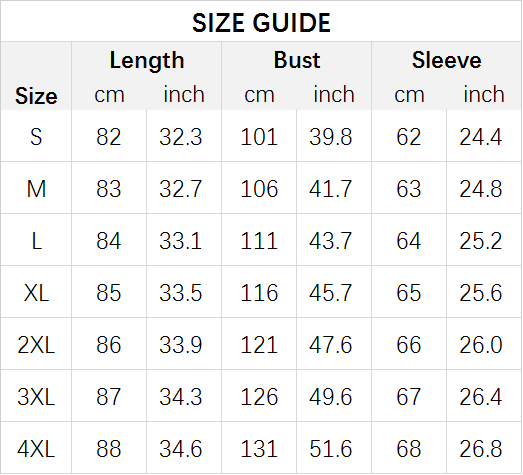Select the XL size row label
523x475 pixels.
(x=36, y=293)
